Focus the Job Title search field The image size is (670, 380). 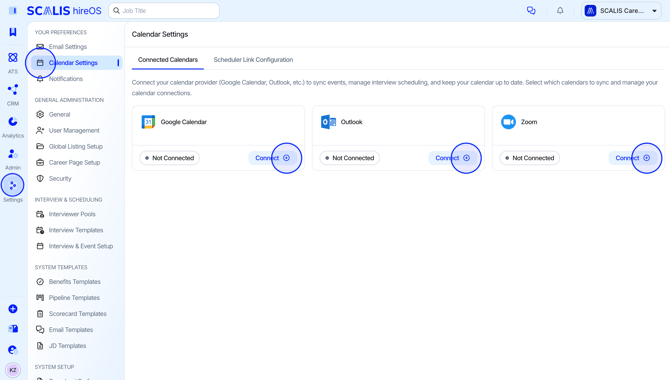point(164,11)
